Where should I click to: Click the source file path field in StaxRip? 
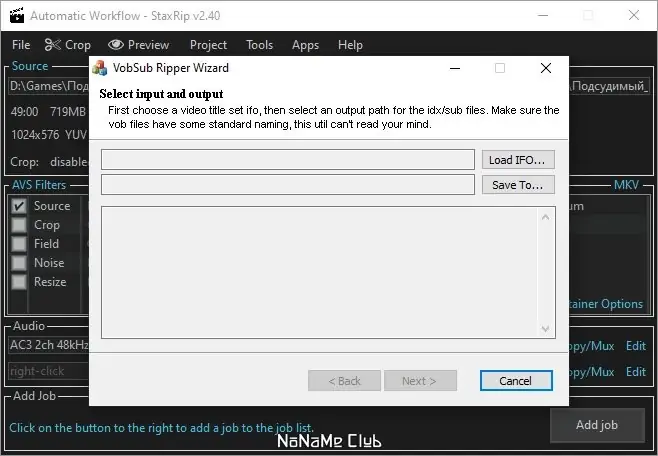click(49, 86)
